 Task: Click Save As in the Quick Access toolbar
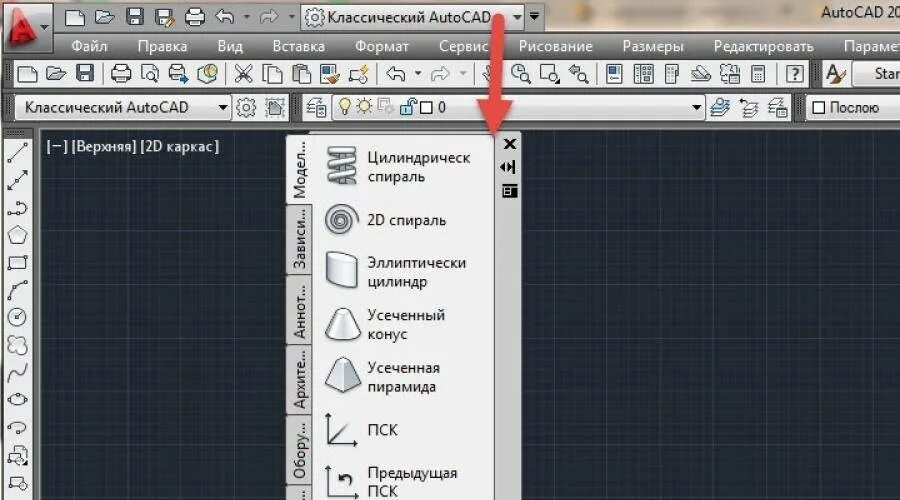pyautogui.click(x=164, y=17)
